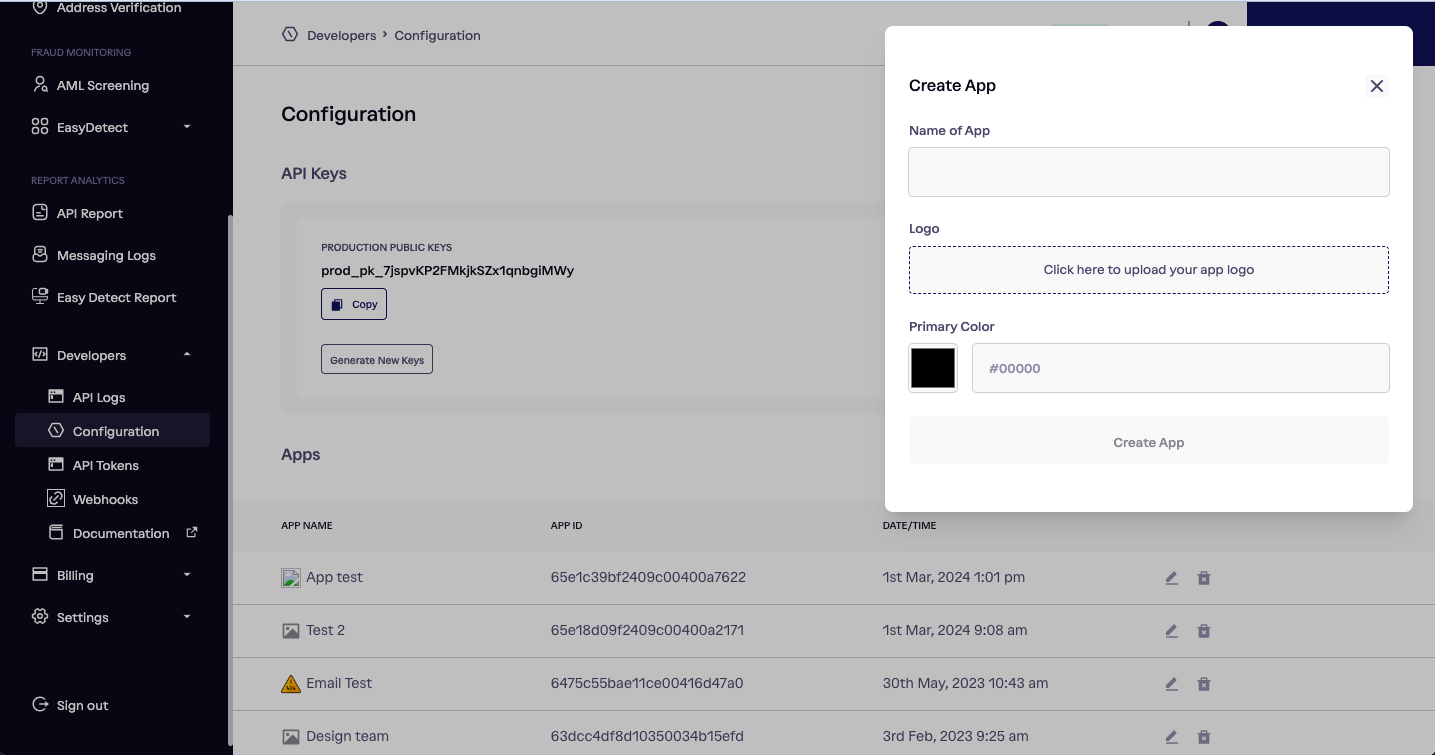
Task: Open the black primary color swatch
Action: pos(933,368)
